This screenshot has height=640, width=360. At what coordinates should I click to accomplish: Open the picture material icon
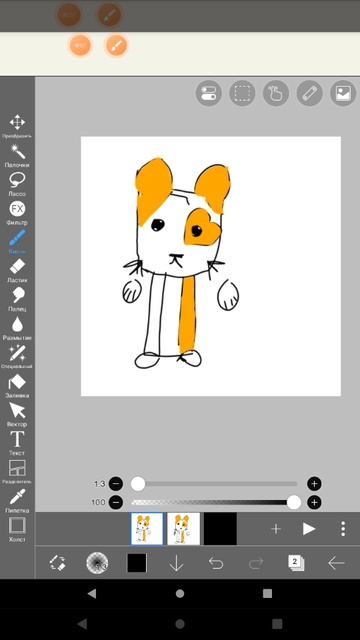pyautogui.click(x=342, y=93)
